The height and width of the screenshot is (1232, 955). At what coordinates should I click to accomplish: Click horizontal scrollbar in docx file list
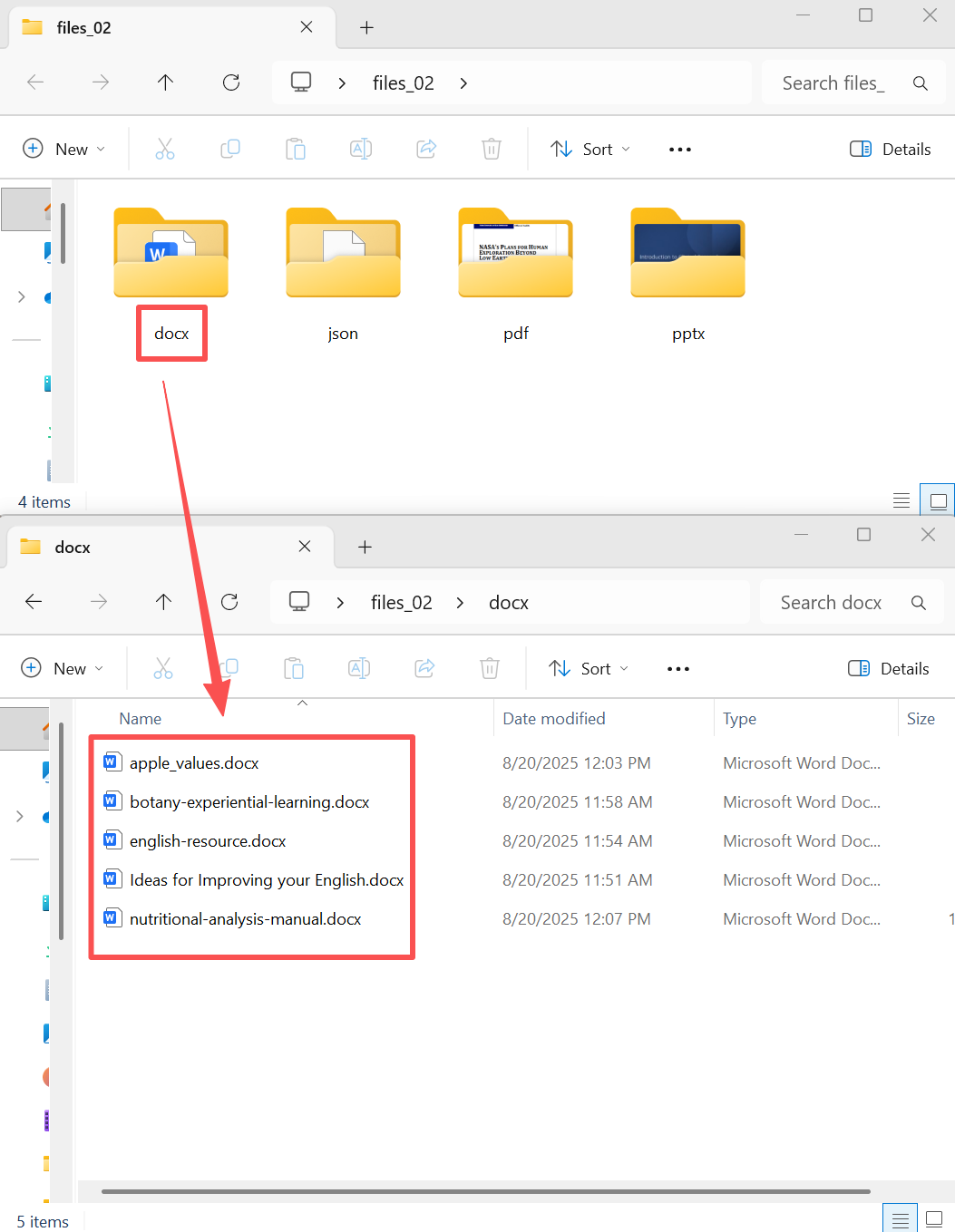click(485, 1191)
